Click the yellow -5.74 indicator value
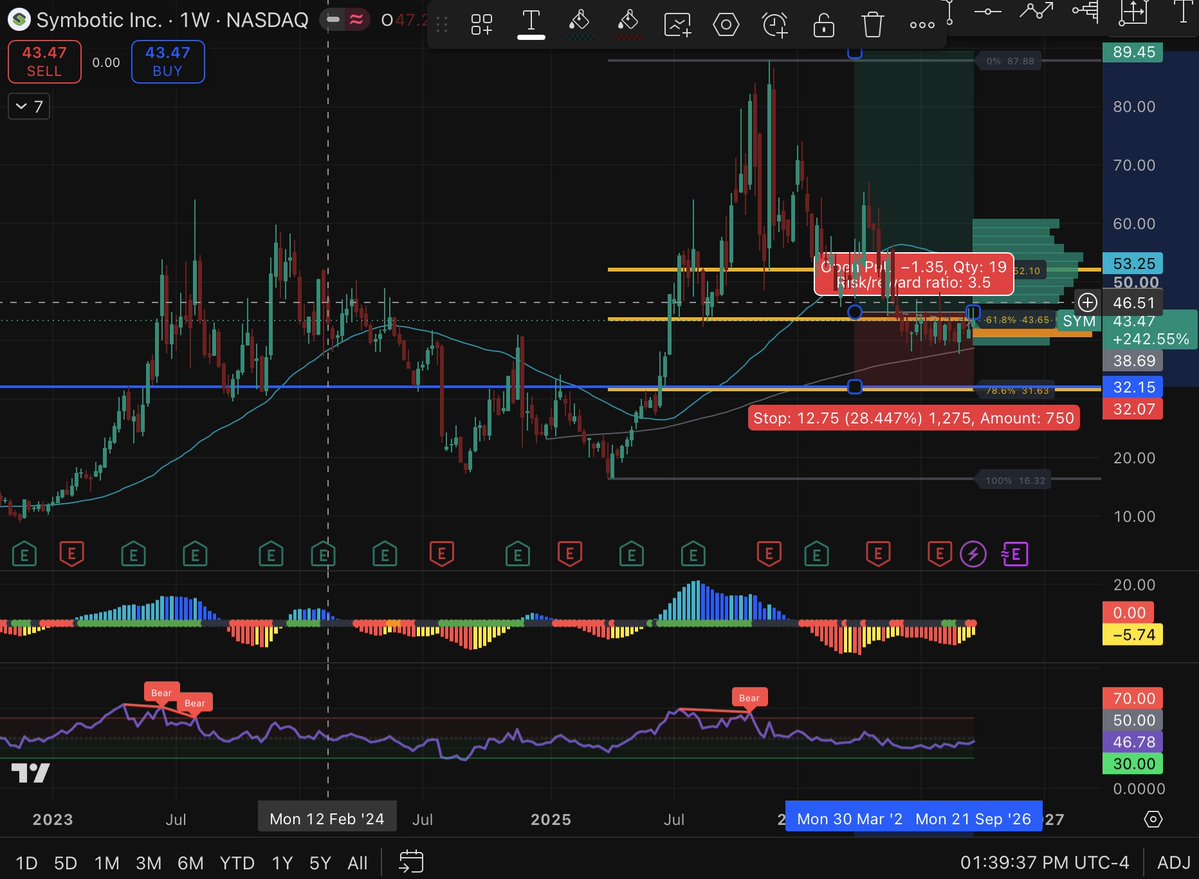 pos(1132,634)
